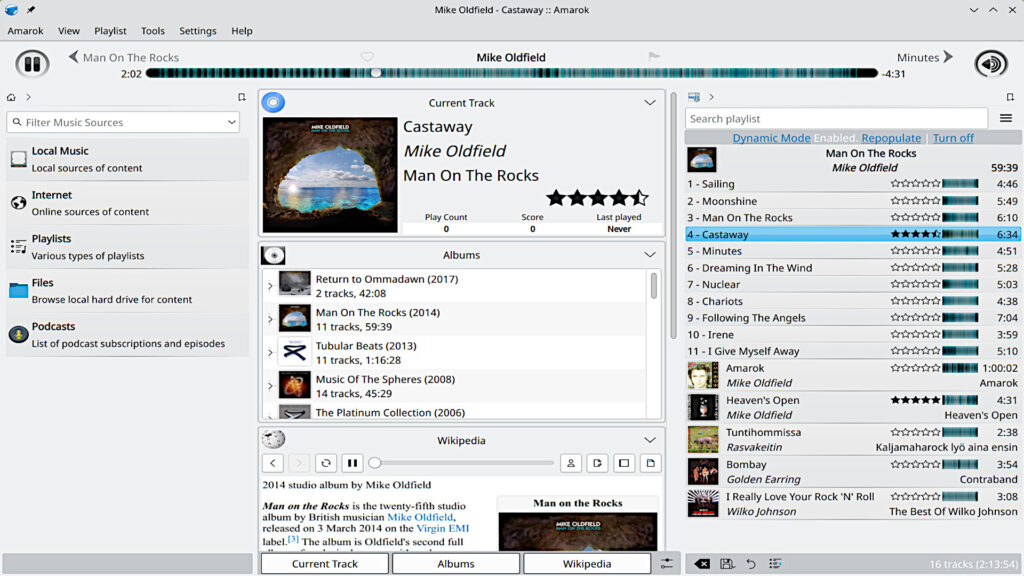The height and width of the screenshot is (576, 1024).
Task: Rate the Bombay track with stars
Action: tap(916, 464)
